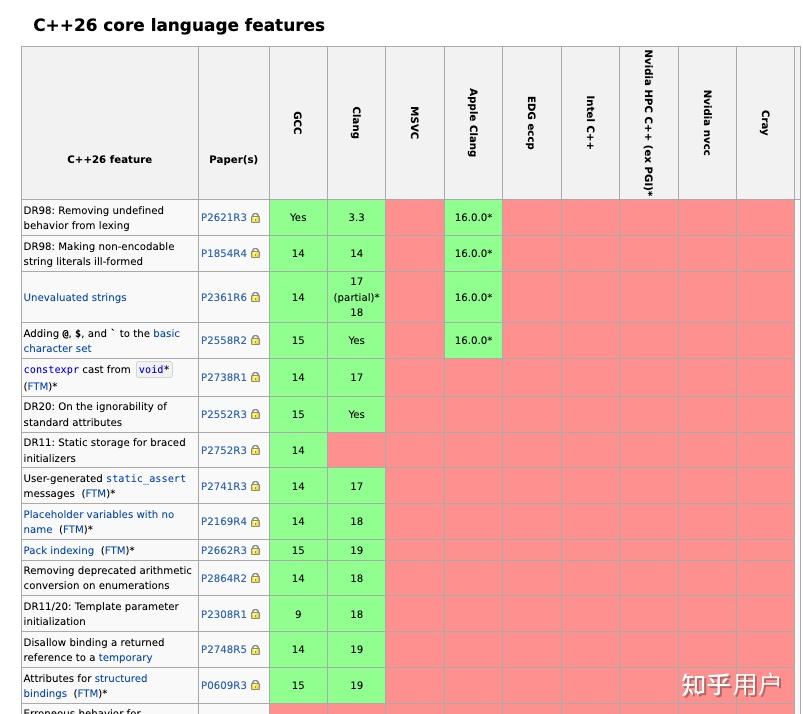Click the Nvidia HPC C++ column header
Screen dimensions: 803x714
coord(649,123)
